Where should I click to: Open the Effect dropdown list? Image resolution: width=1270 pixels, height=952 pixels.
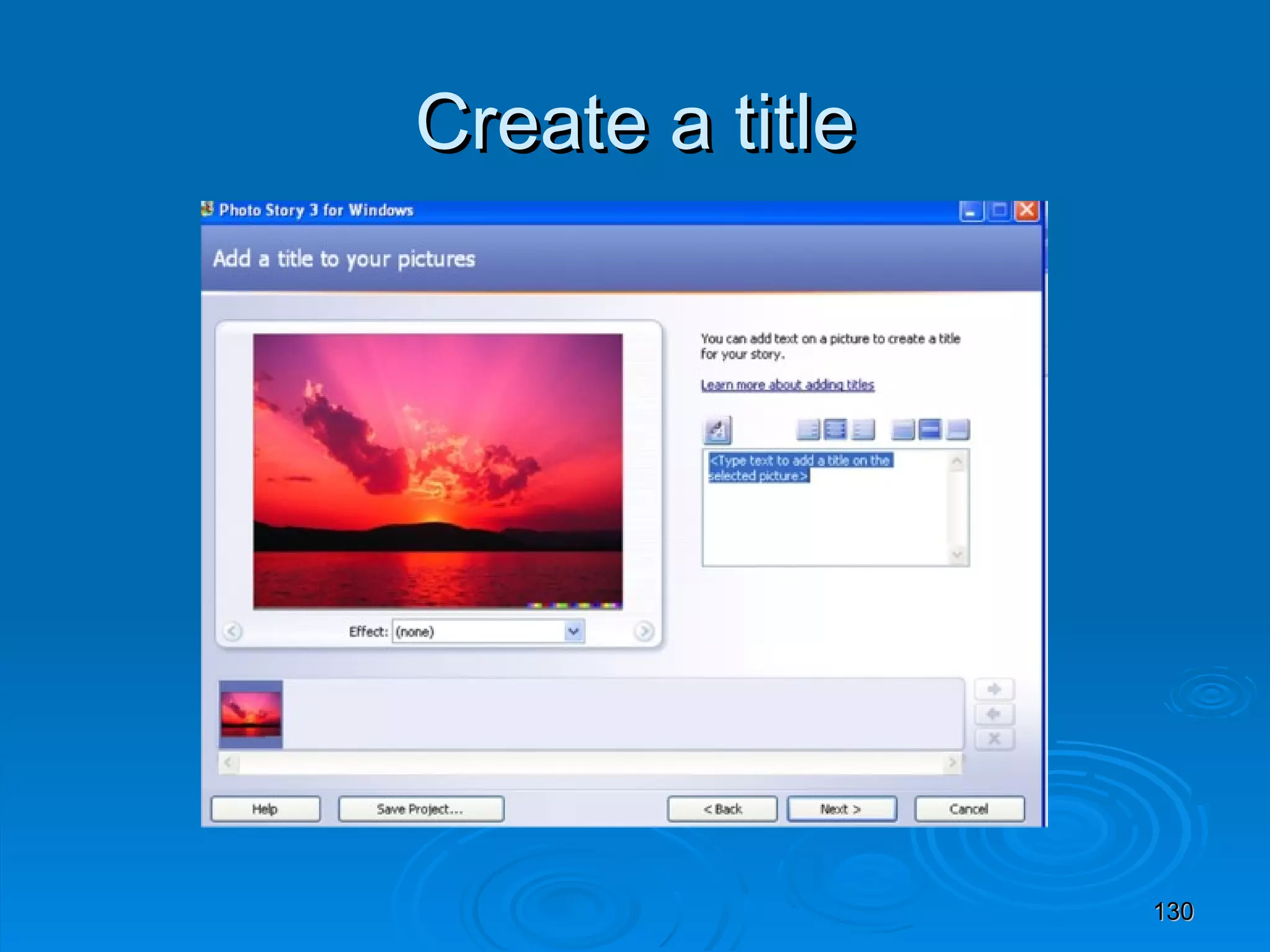(x=574, y=631)
